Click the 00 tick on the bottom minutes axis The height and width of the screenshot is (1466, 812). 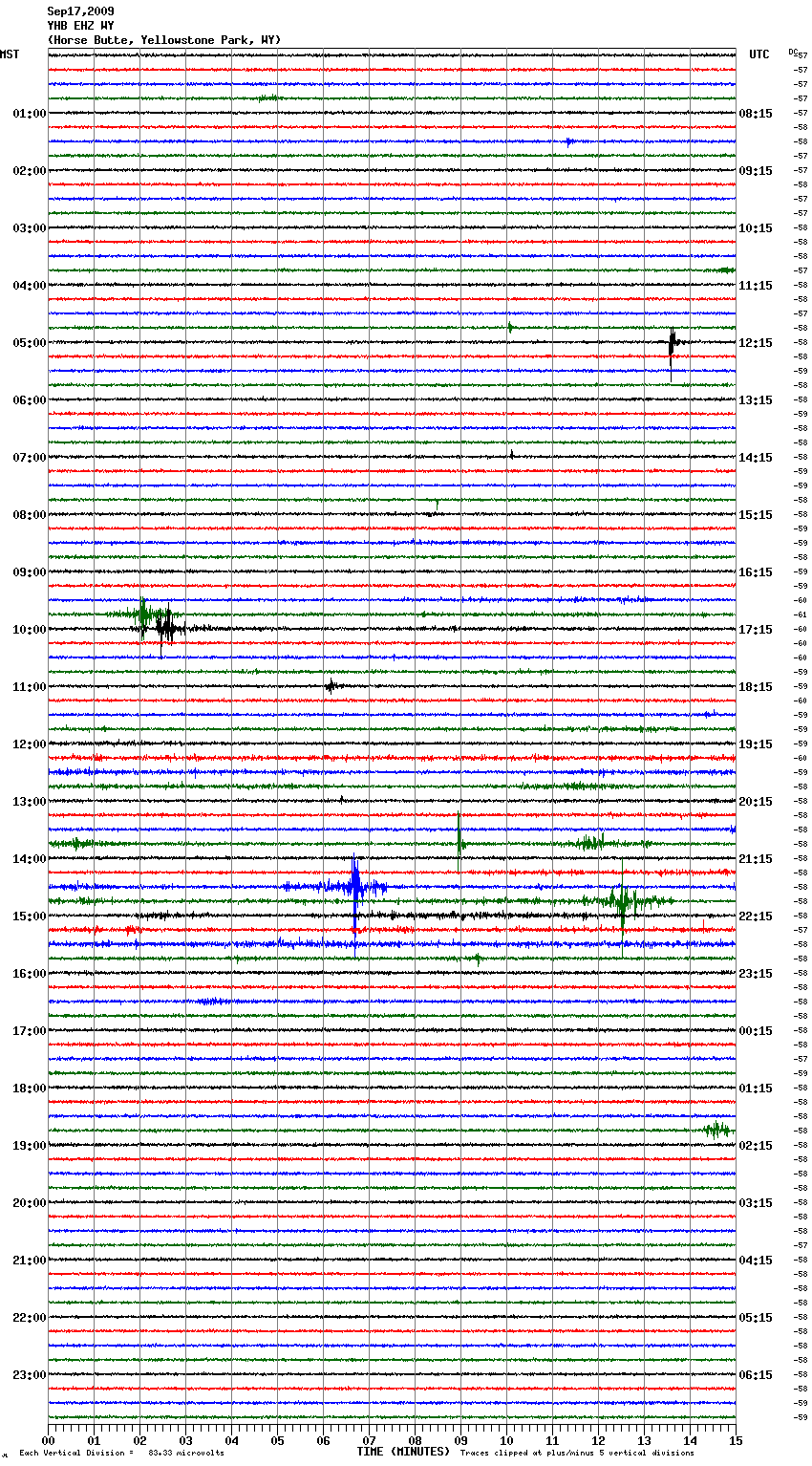(x=49, y=1440)
